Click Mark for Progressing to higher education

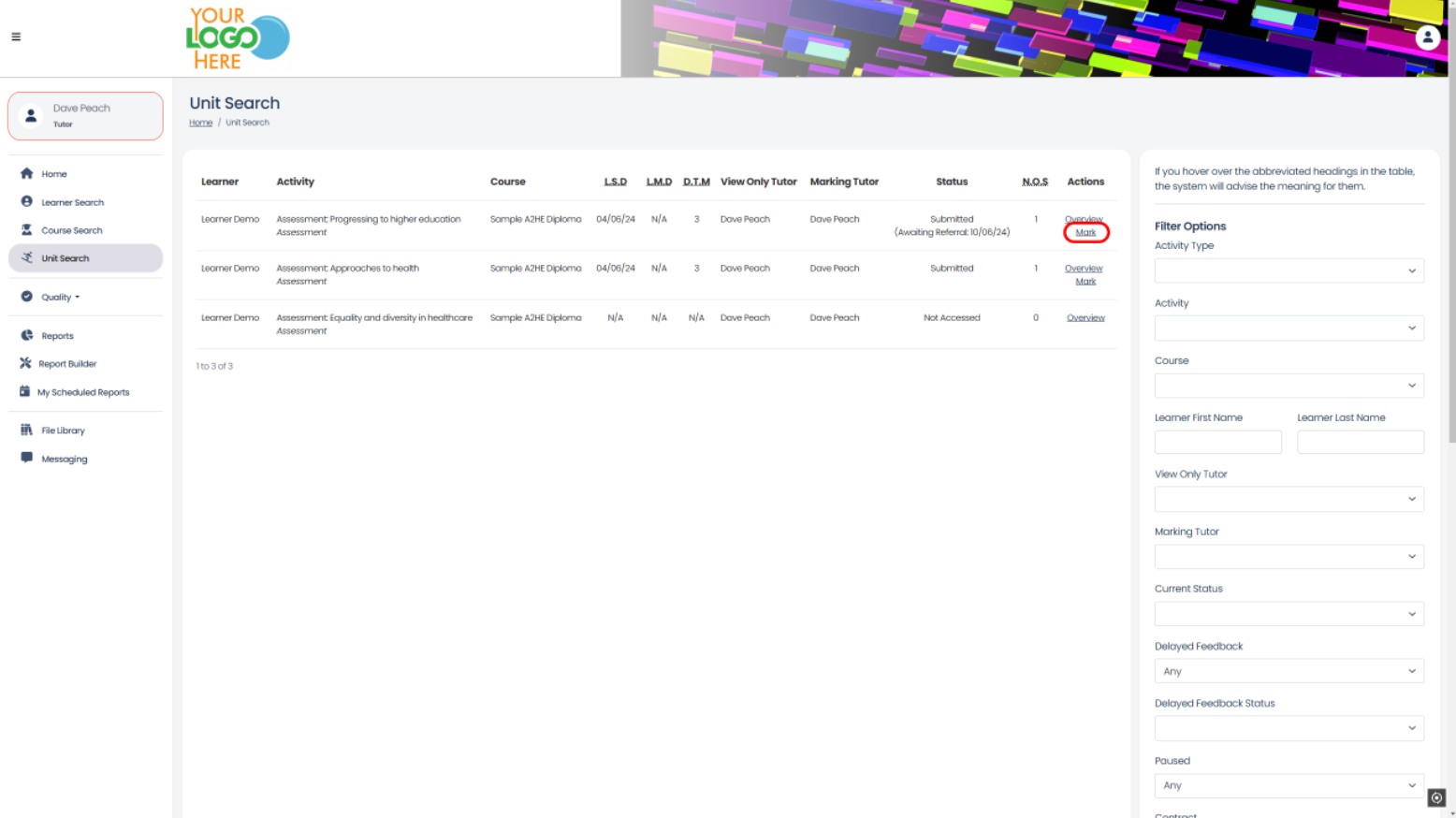[1085, 232]
